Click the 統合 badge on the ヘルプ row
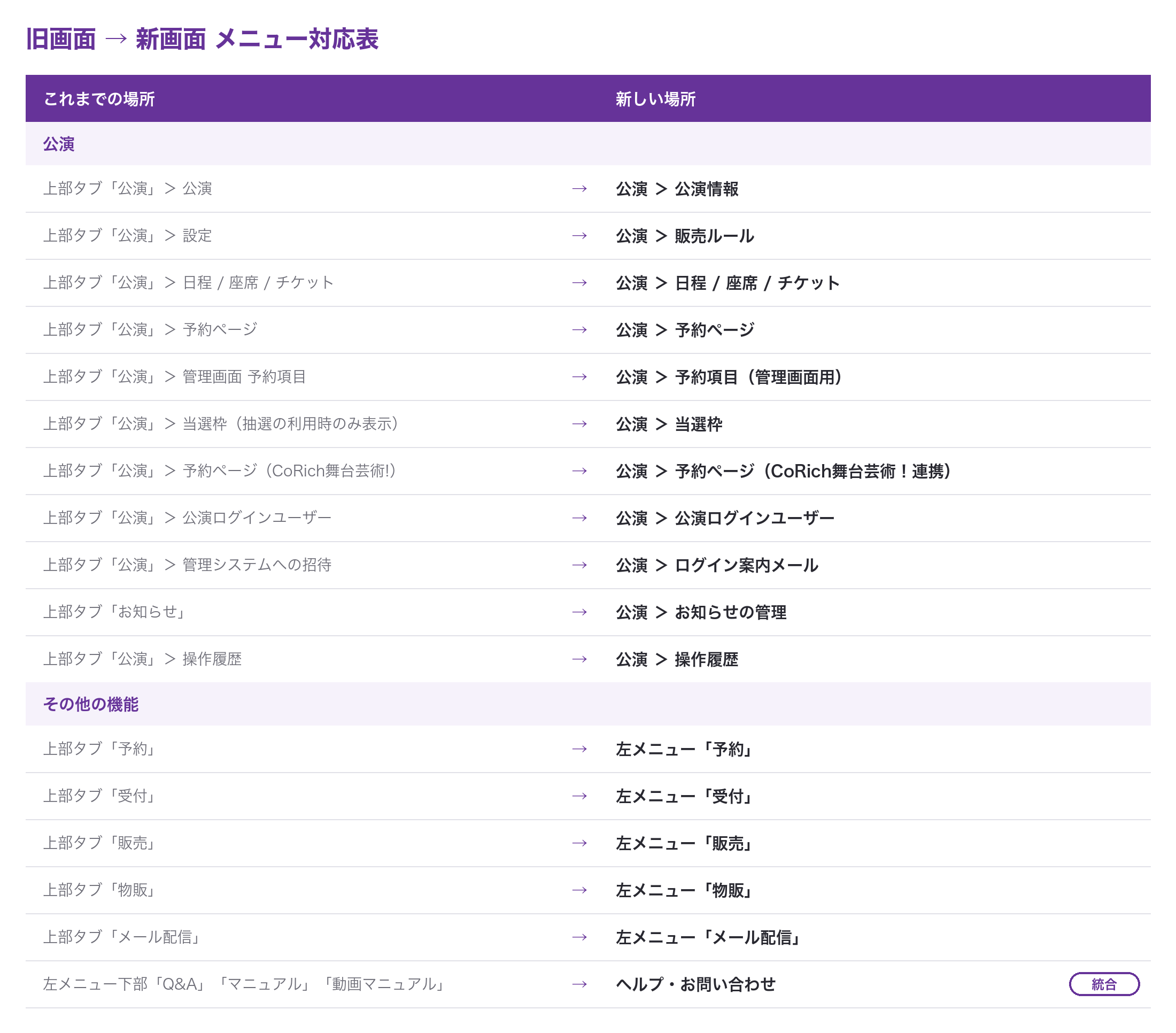 point(1103,984)
